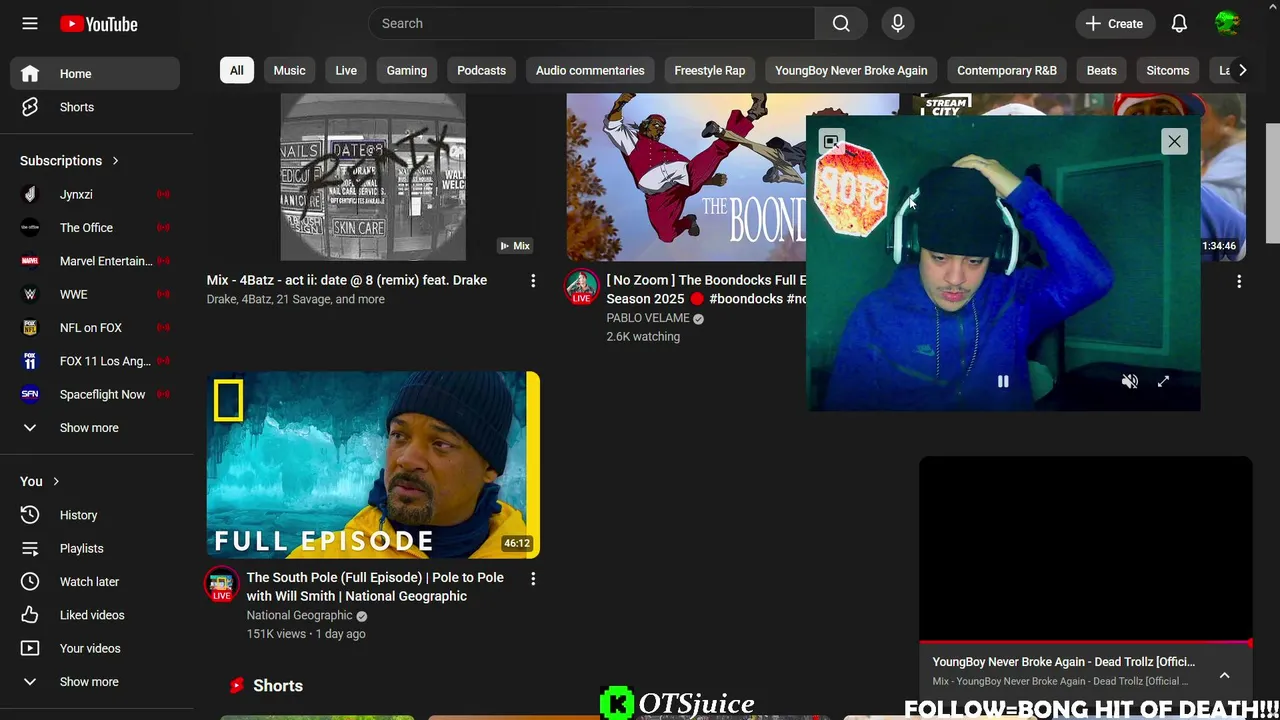
Task: Open the WWE subscription channel
Action: pos(95,294)
